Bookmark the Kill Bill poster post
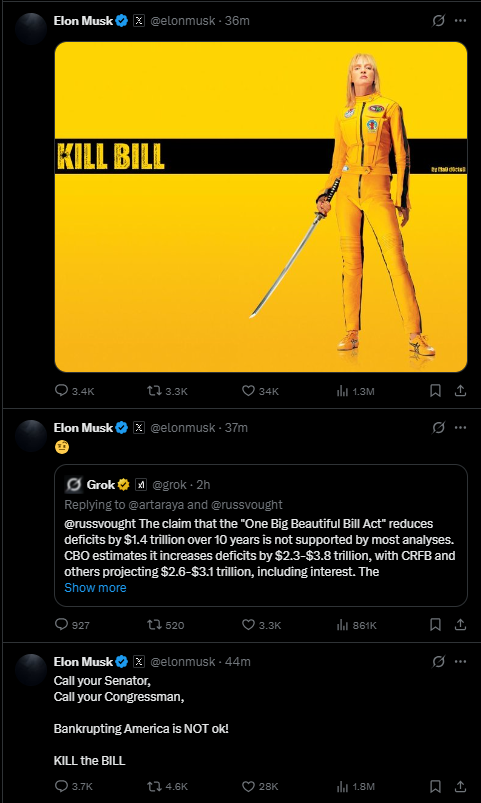 point(435,391)
